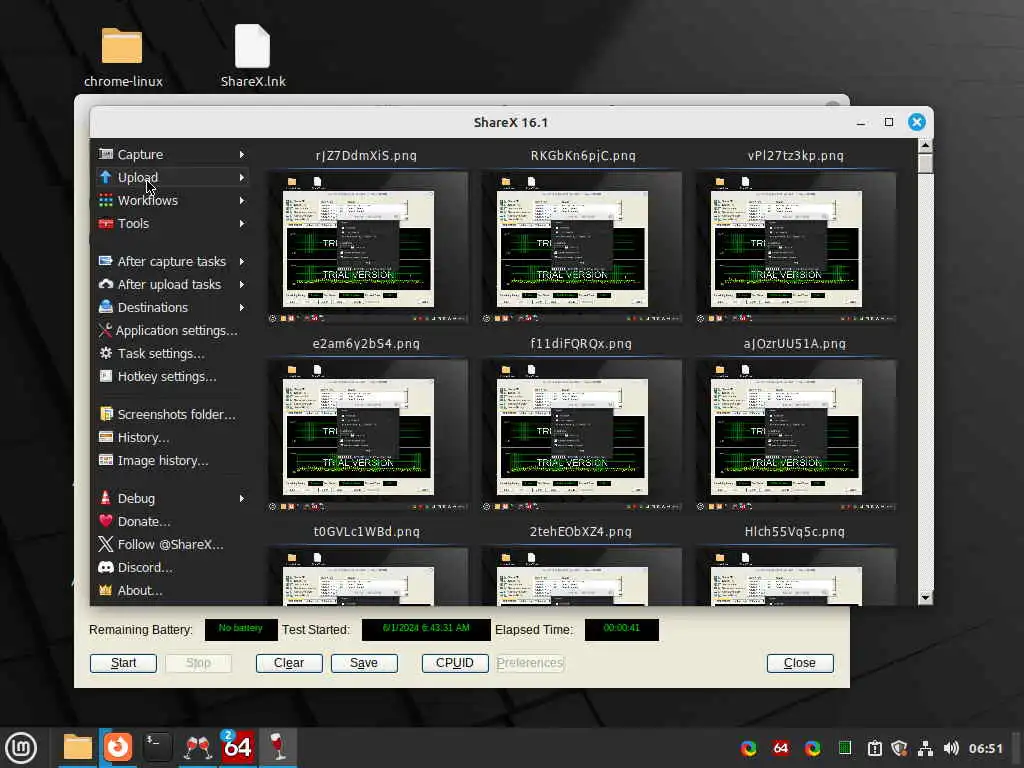Open the Linux Mint start menu
1024x768 pixels.
coord(22,748)
